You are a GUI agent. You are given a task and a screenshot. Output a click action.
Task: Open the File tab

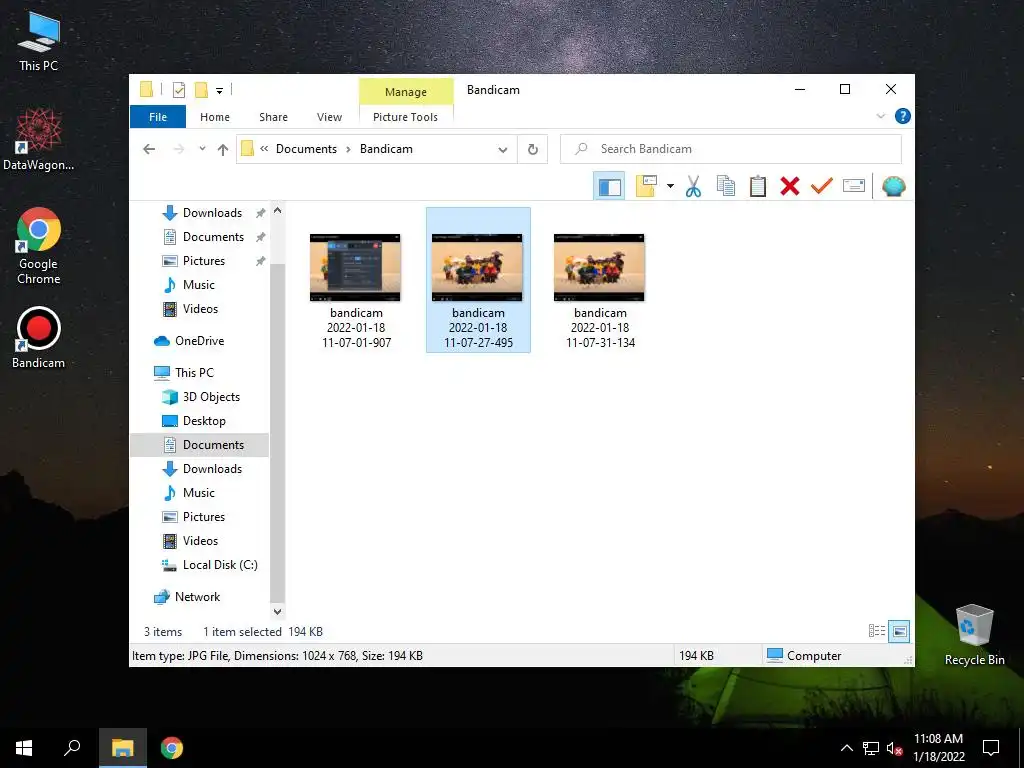[x=158, y=117]
